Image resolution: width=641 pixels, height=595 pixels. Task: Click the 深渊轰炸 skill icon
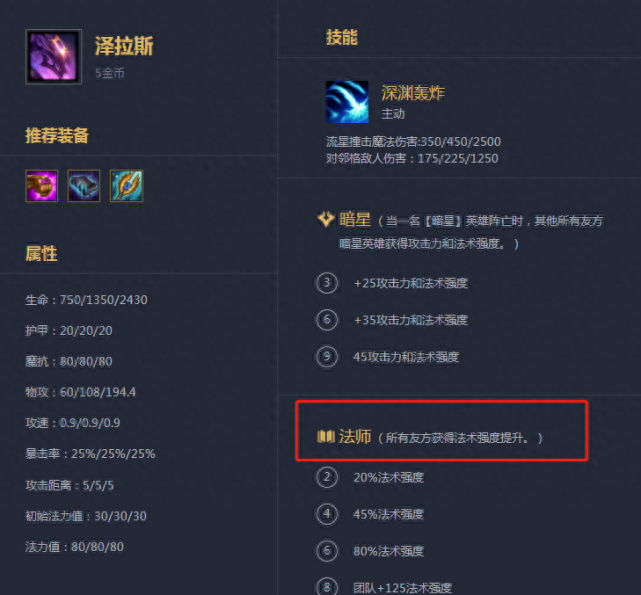tap(347, 102)
